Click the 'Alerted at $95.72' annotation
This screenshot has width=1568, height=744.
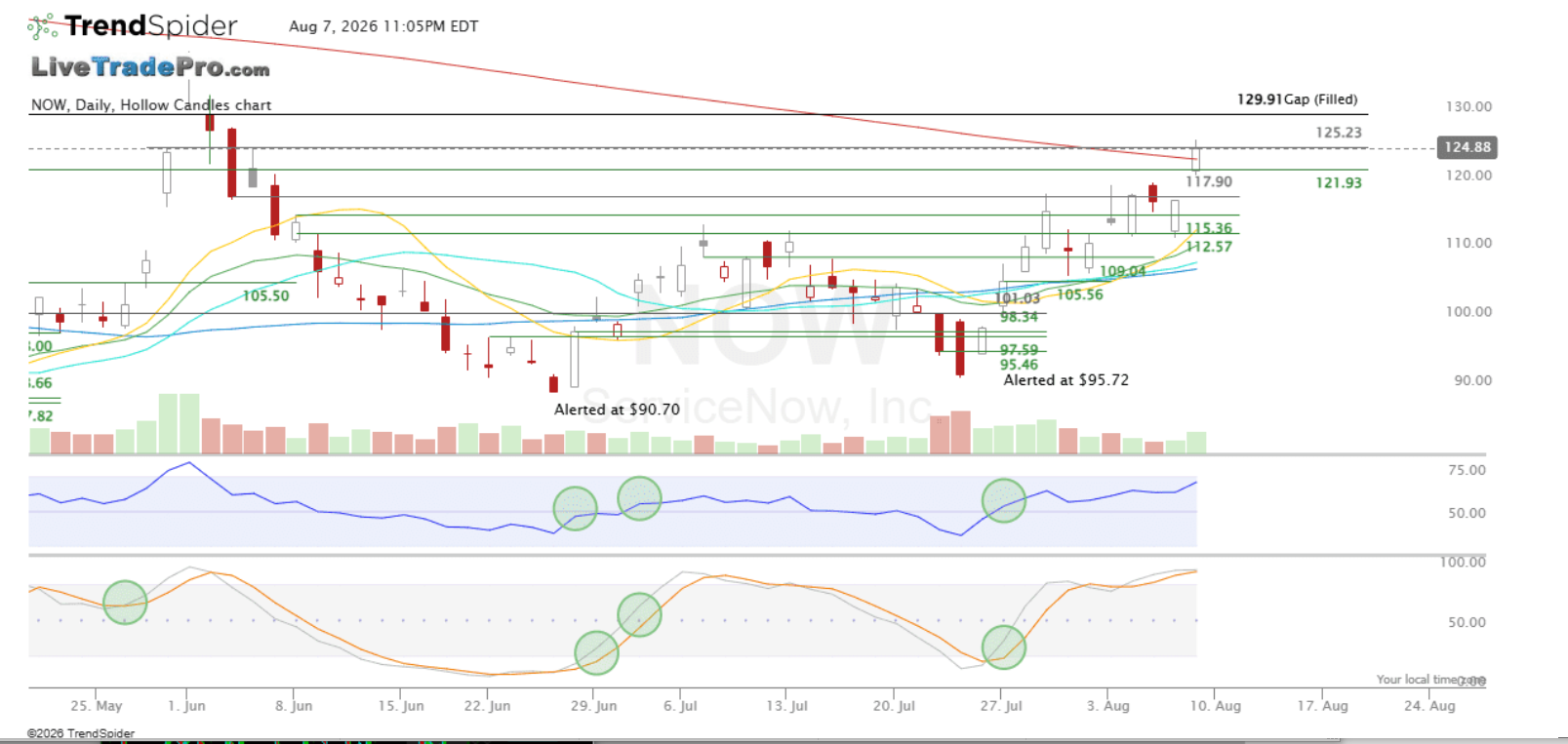pos(1066,380)
